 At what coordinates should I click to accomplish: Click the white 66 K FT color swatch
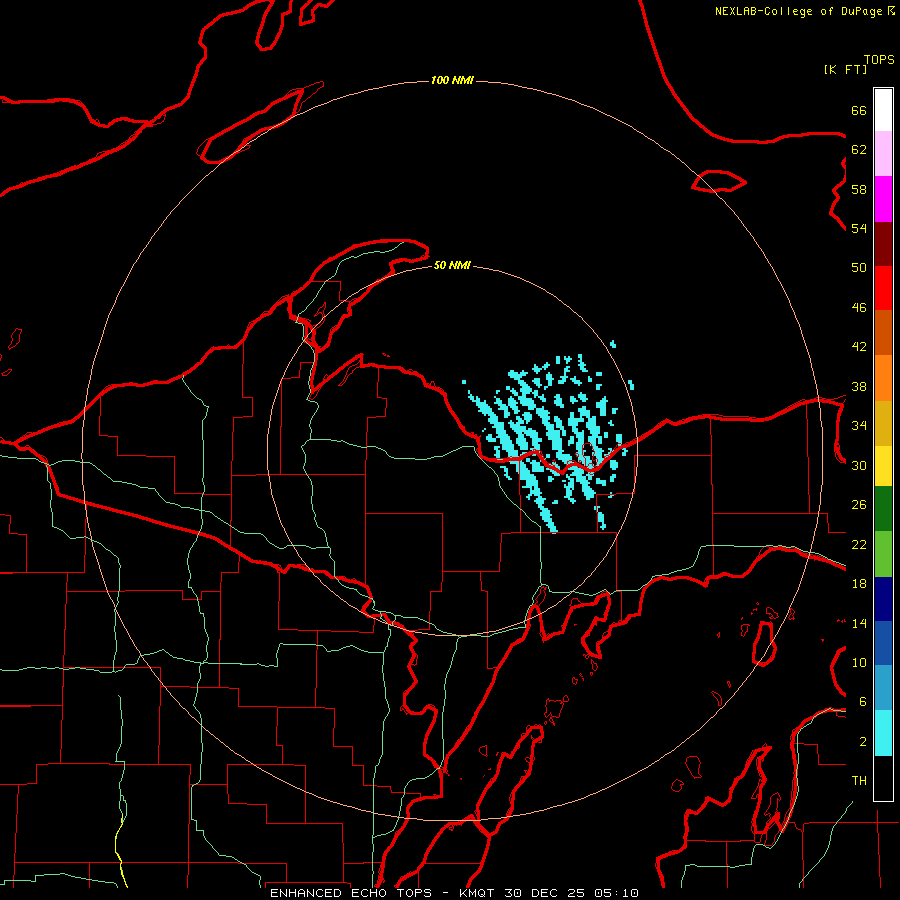pyautogui.click(x=883, y=110)
